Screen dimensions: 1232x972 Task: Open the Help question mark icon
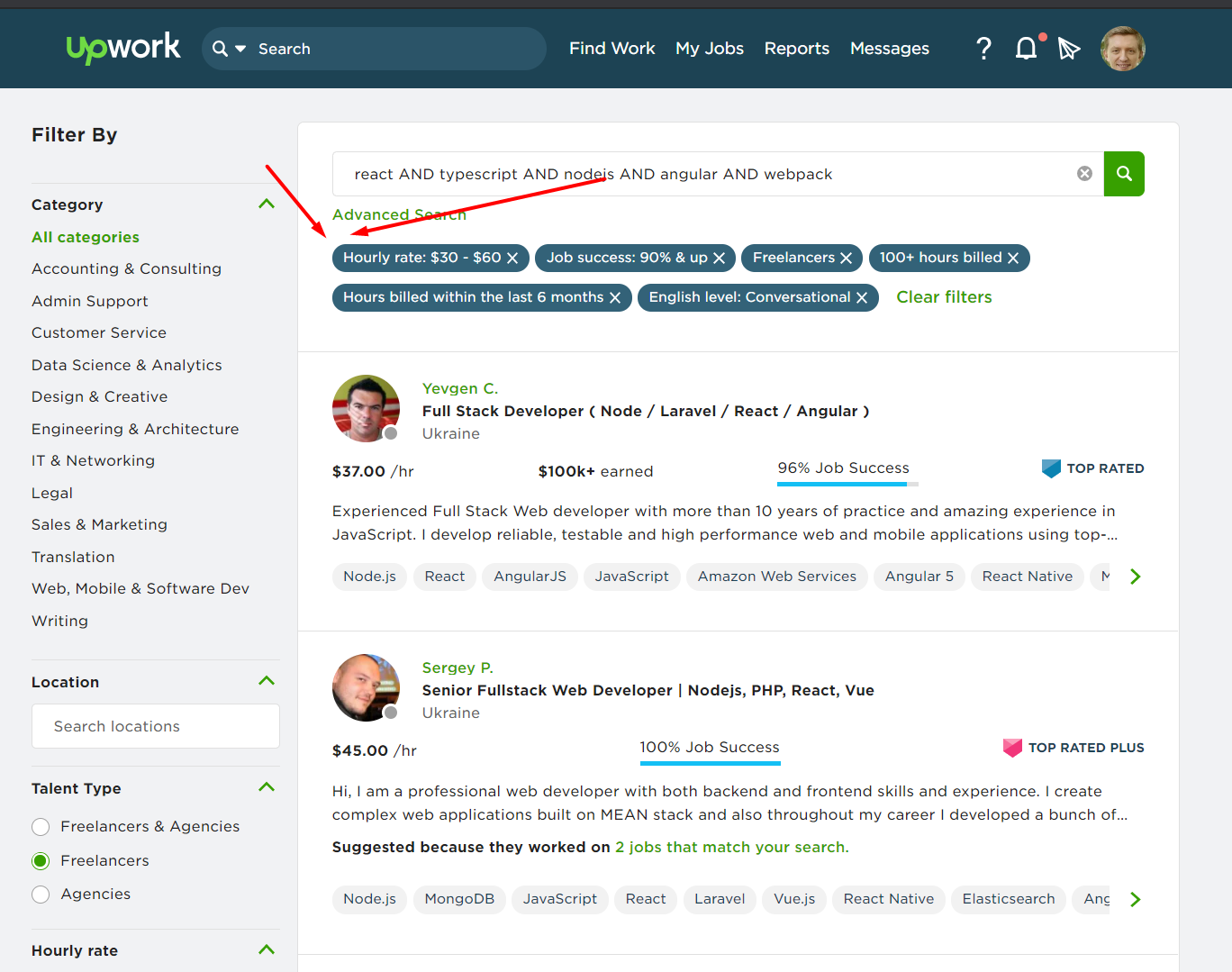click(983, 49)
